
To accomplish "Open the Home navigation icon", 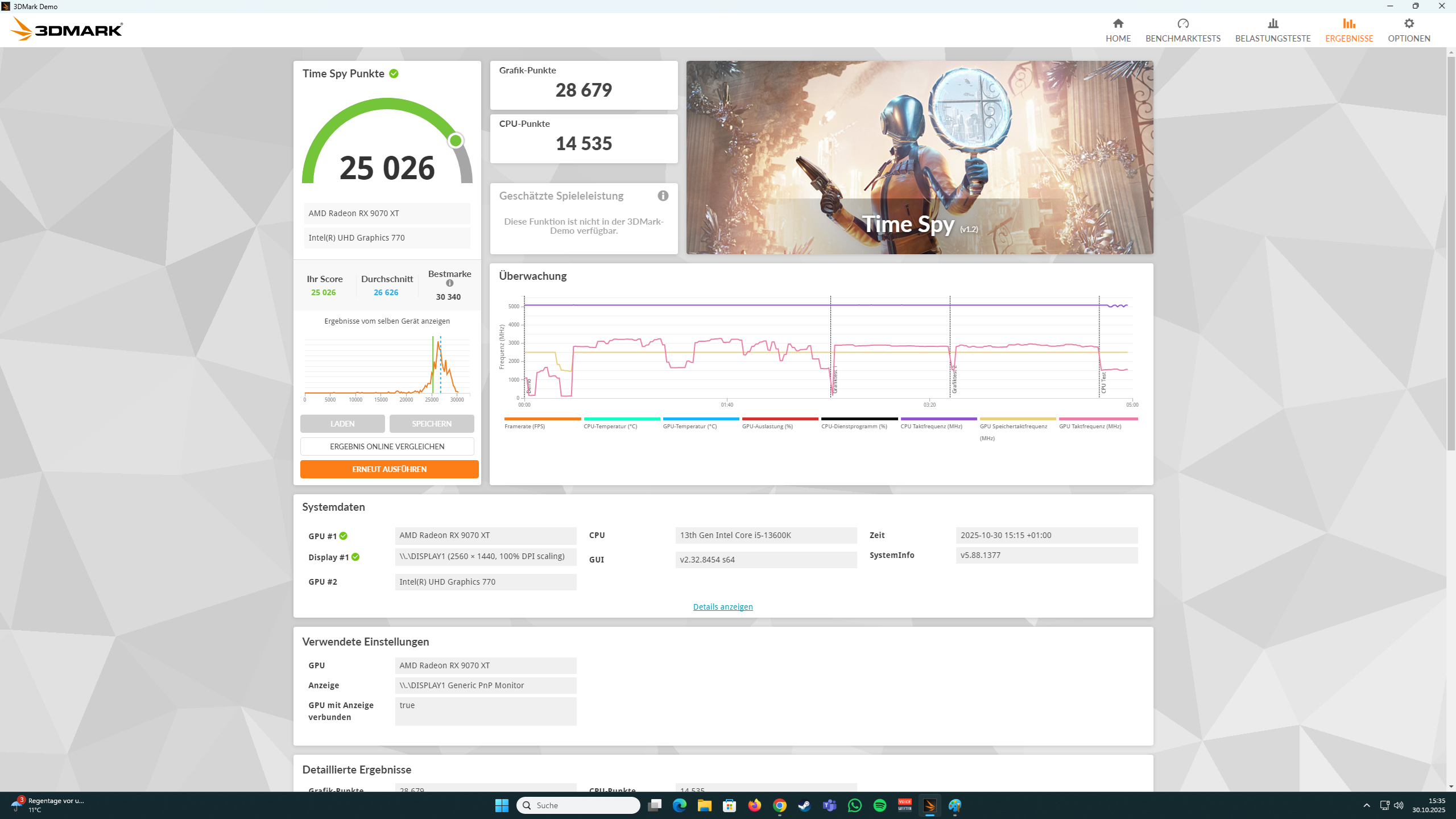I will [1118, 24].
